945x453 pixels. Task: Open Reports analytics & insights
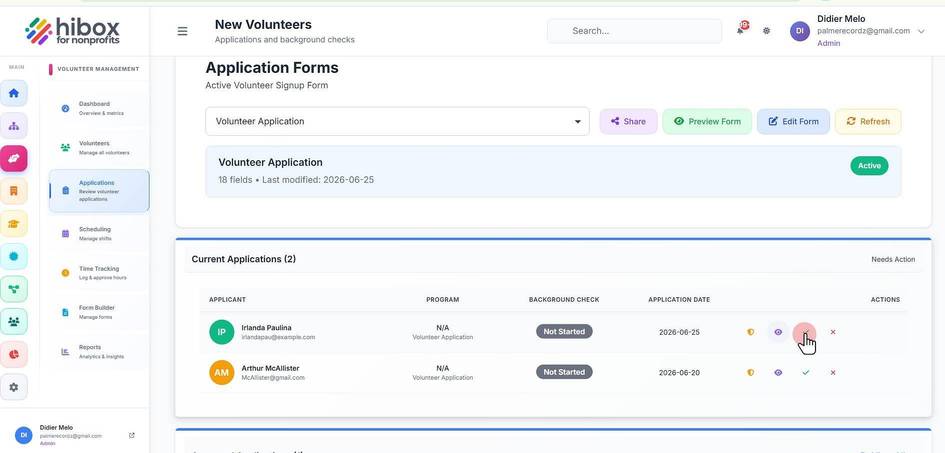[99, 352]
